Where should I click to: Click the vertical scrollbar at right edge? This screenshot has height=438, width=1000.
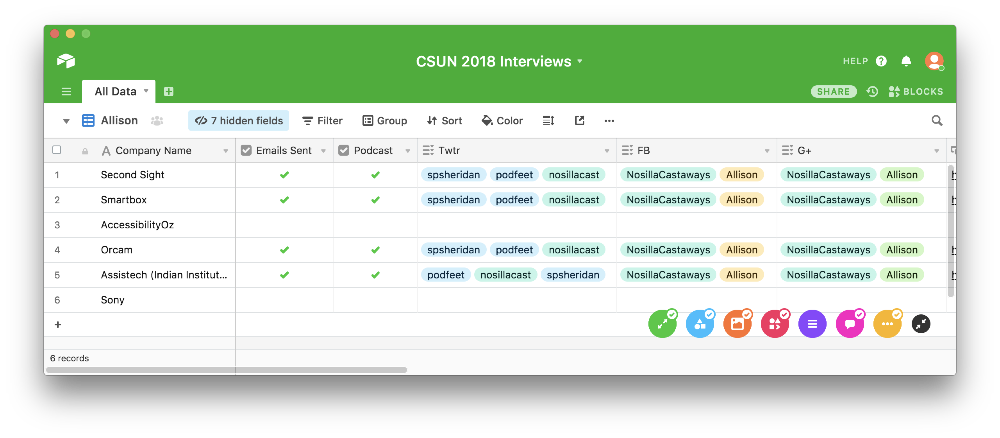pyautogui.click(x=952, y=231)
